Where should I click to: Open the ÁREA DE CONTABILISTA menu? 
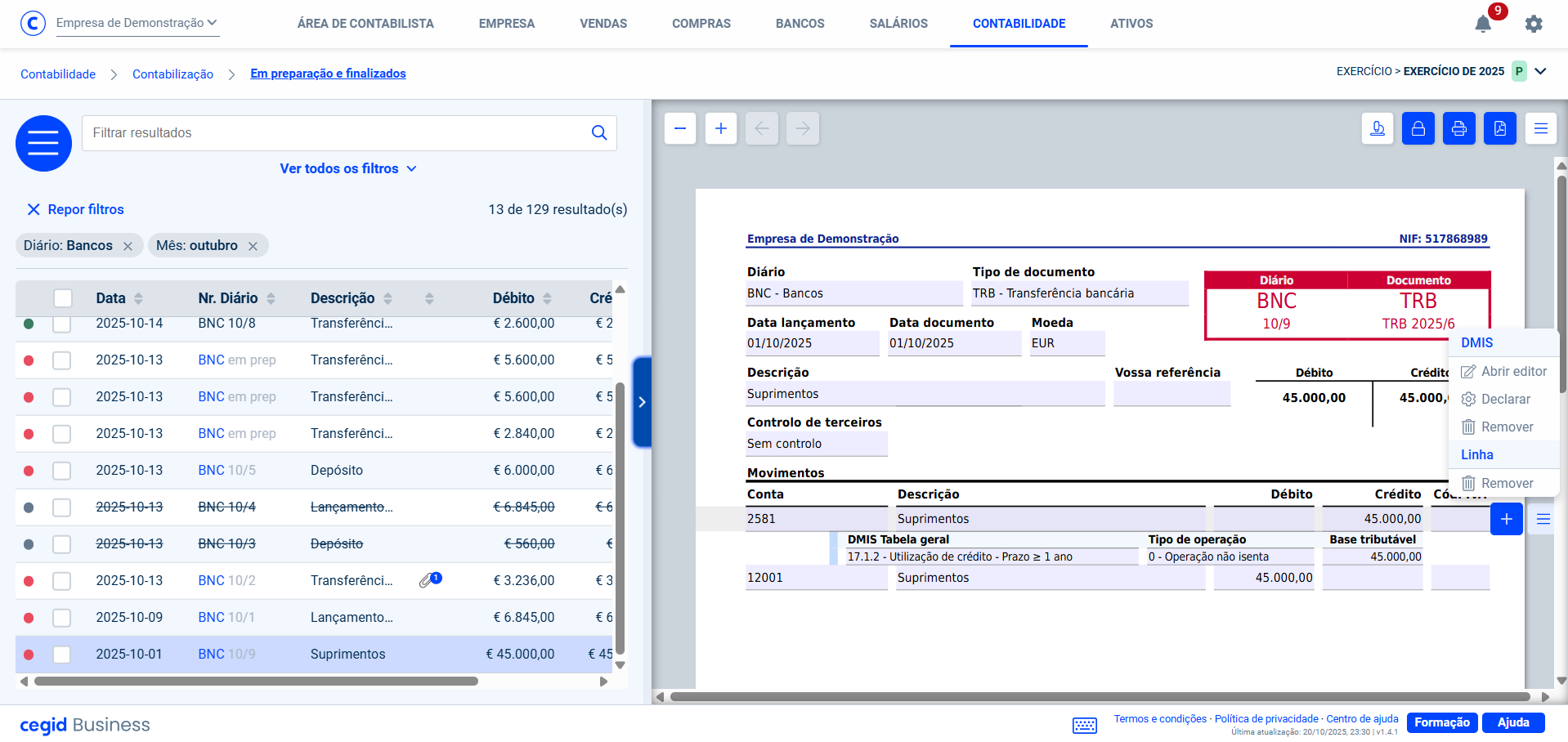click(x=365, y=24)
